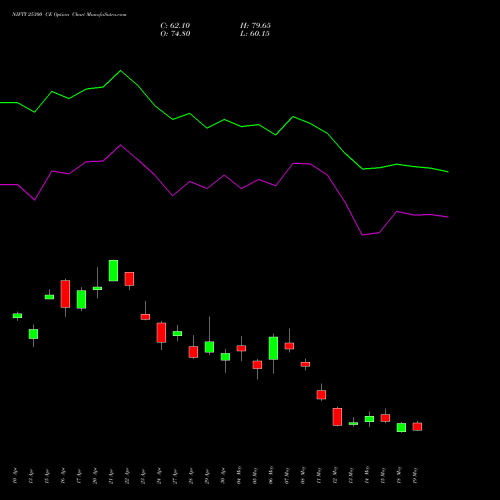Click the chart title text in the header
The width and height of the screenshot is (500, 500).
69,14
